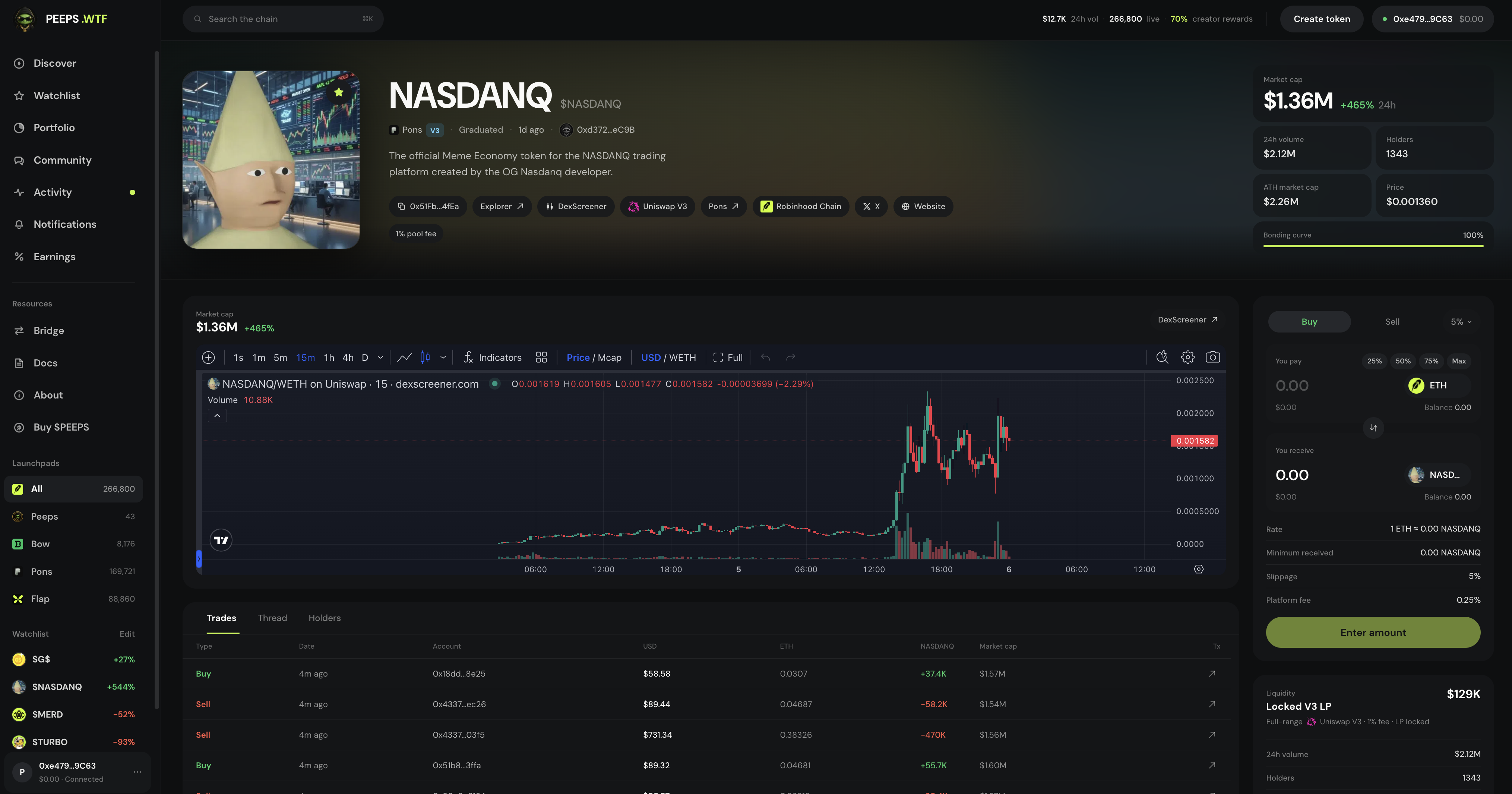Open the Website link chip
Viewport: 1512px width, 794px height.
pos(923,206)
